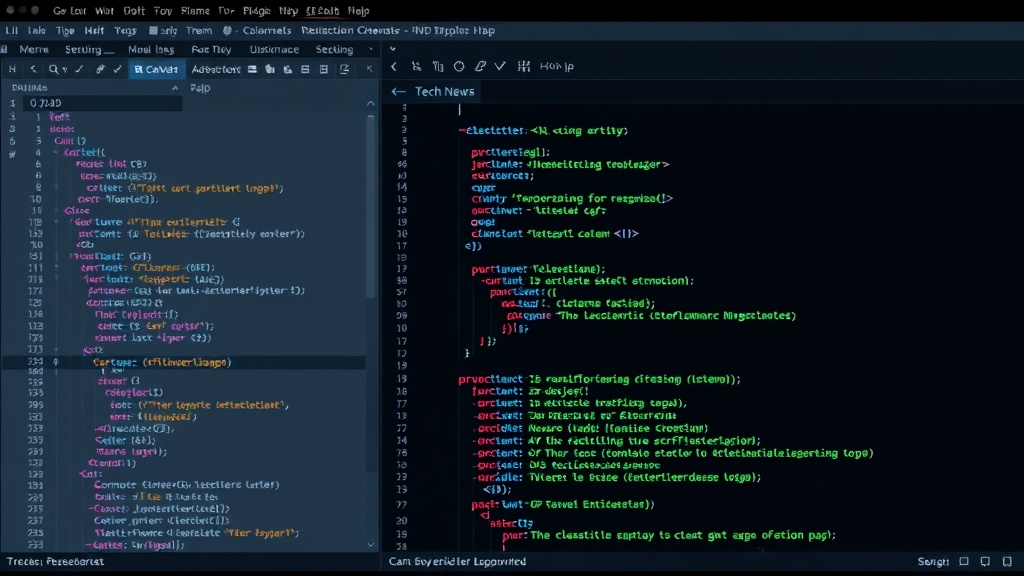Image resolution: width=1024 pixels, height=576 pixels.
Task: Click the second checkmark icon before CaVat
Action: [118, 69]
